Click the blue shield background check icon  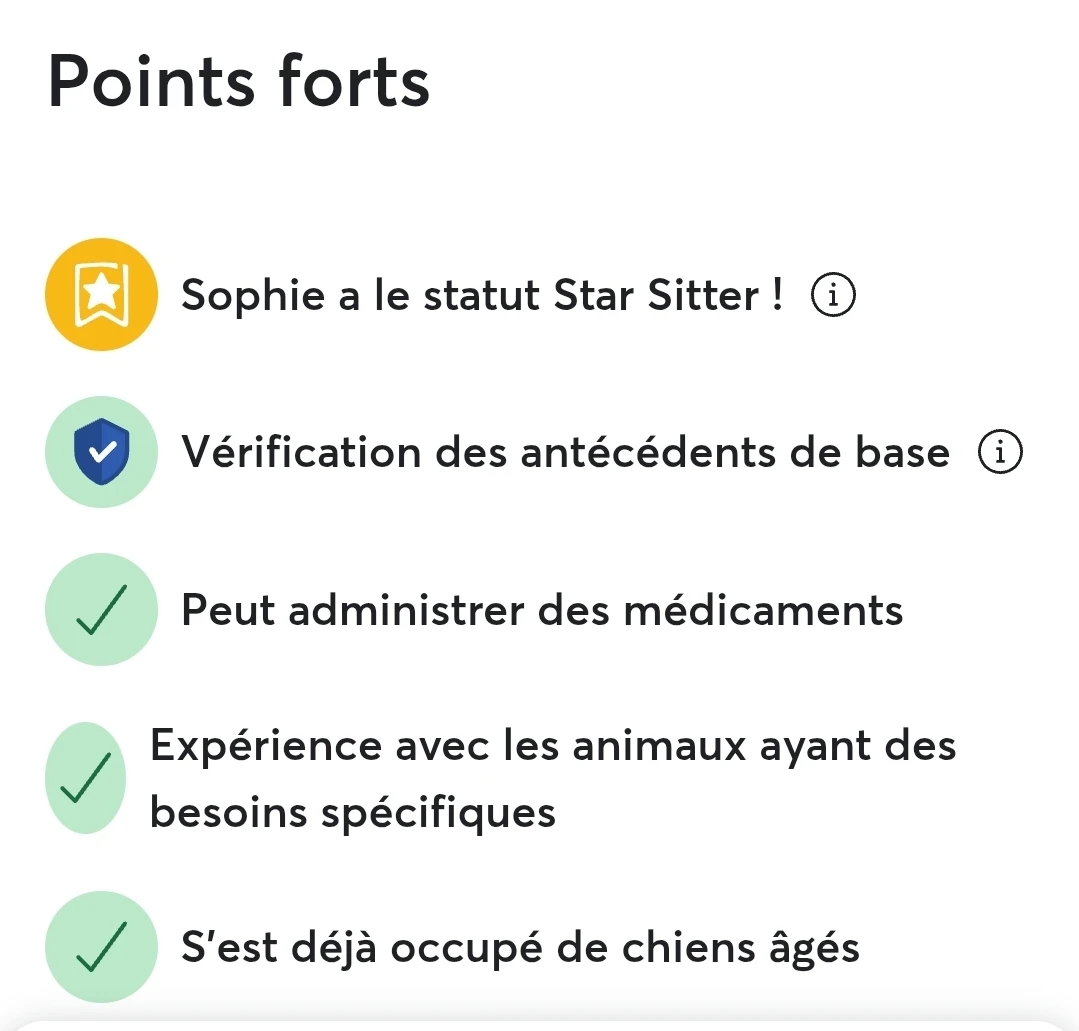tap(101, 452)
